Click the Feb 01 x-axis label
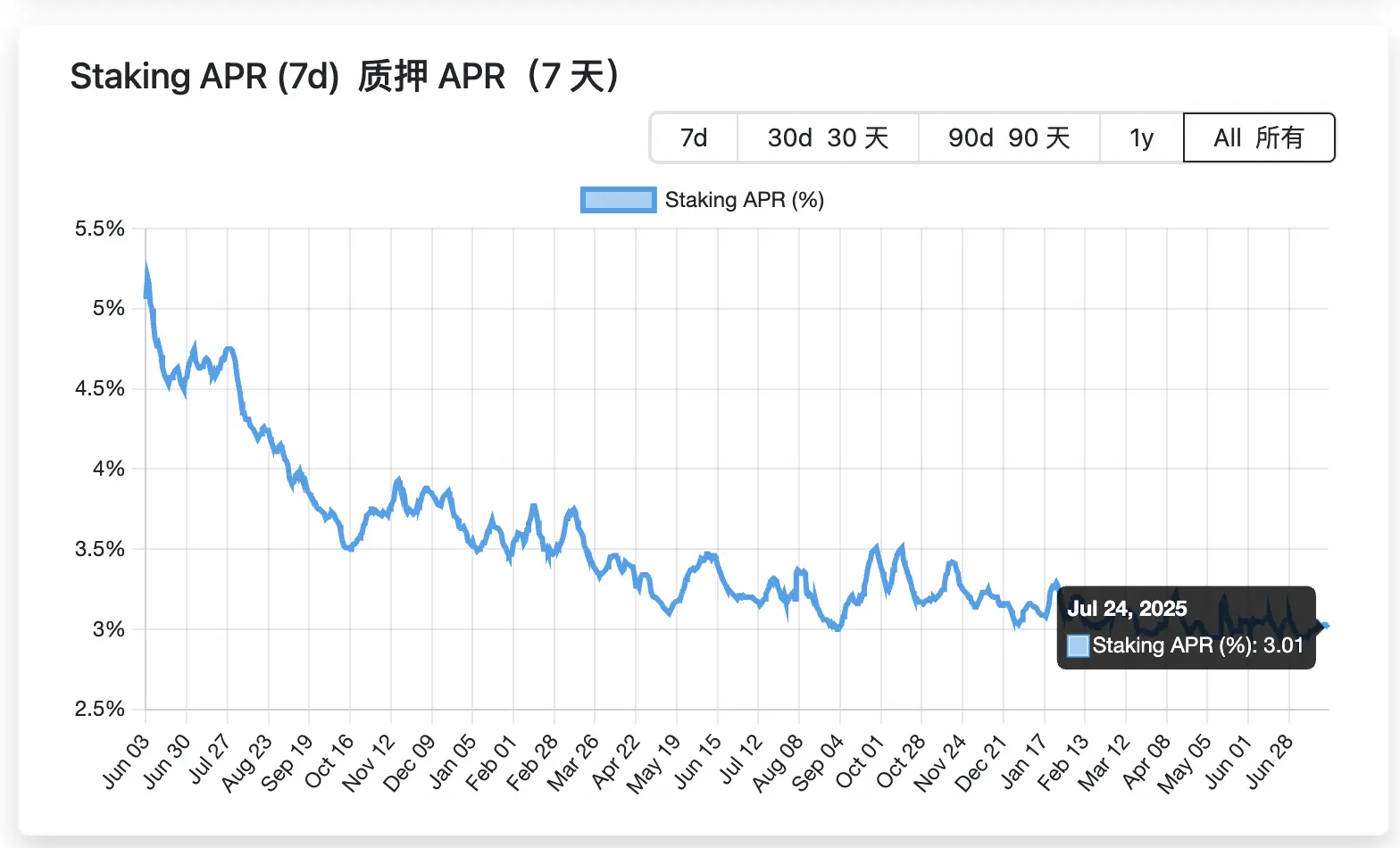This screenshot has height=848, width=1400. pyautogui.click(x=492, y=763)
